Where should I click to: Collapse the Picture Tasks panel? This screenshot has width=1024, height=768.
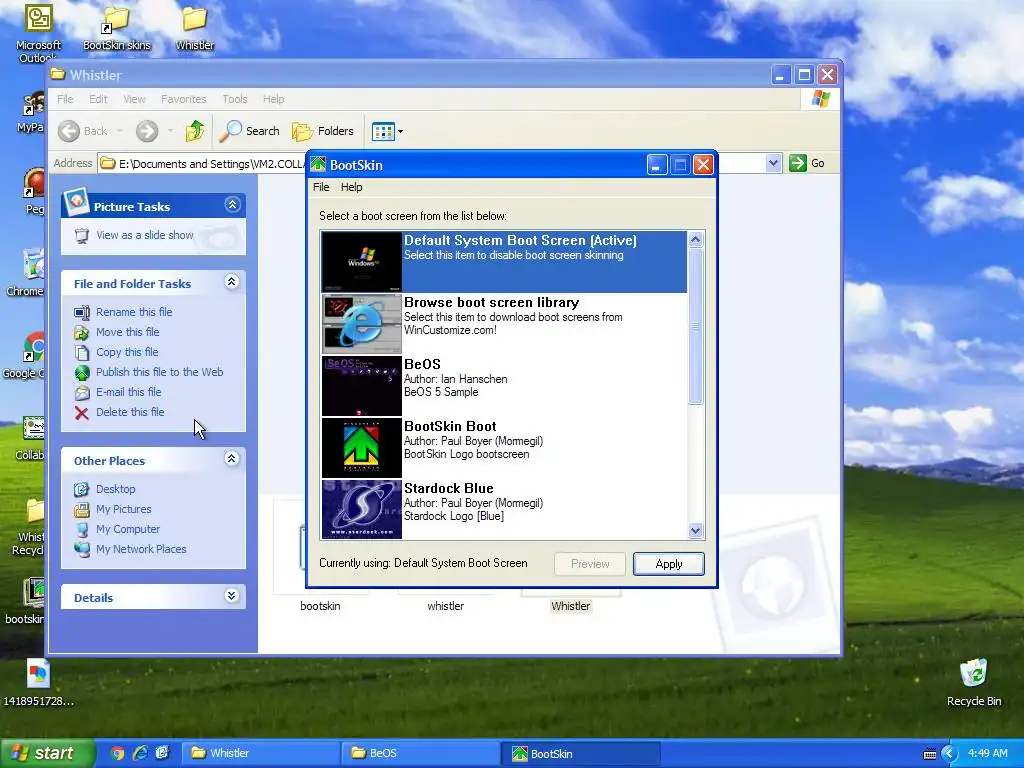point(232,205)
